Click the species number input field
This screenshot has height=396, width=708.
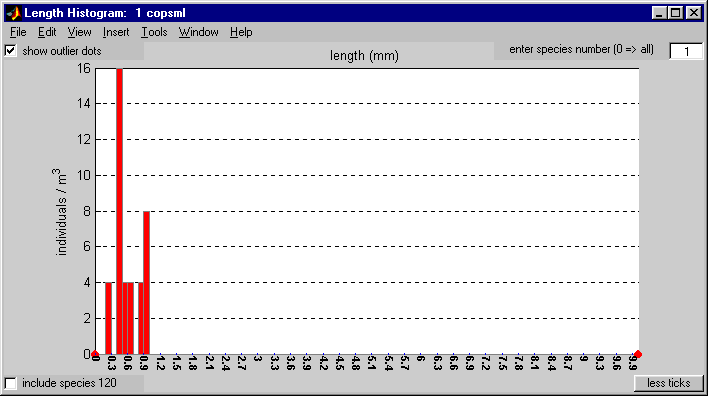coord(686,51)
